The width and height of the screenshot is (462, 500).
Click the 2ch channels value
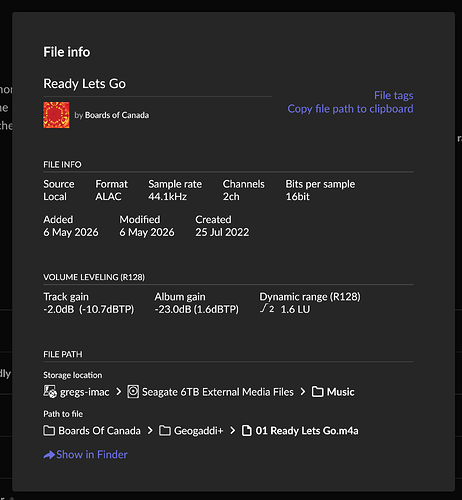231,197
